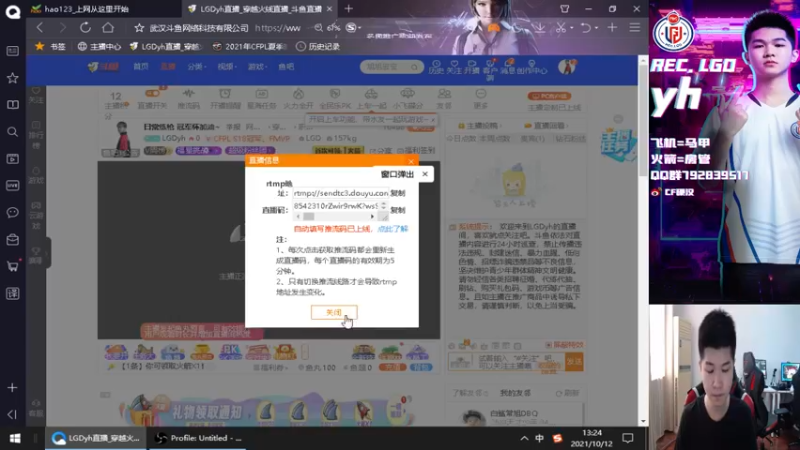Close the orange 直播信息 dialog title bar X

coord(411,161)
